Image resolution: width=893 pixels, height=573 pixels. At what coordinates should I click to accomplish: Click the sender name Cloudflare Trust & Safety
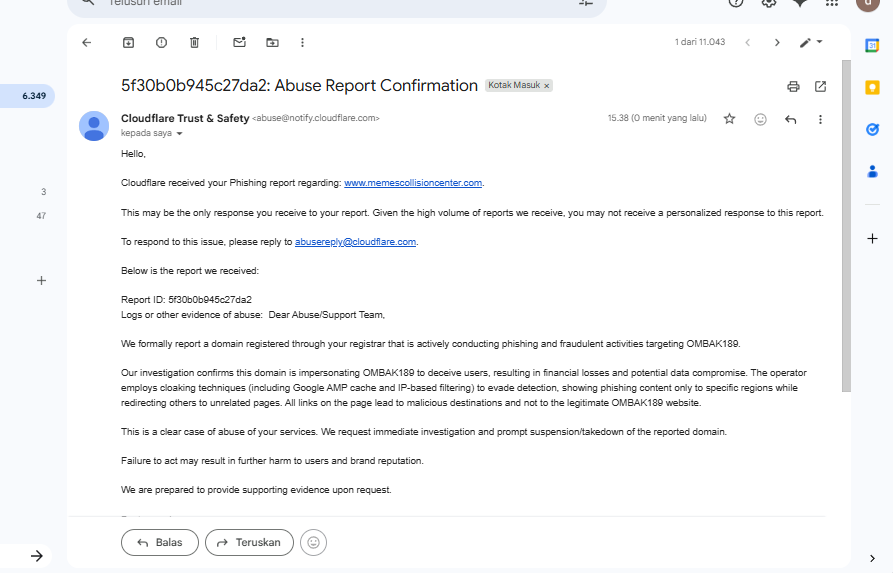click(x=185, y=118)
